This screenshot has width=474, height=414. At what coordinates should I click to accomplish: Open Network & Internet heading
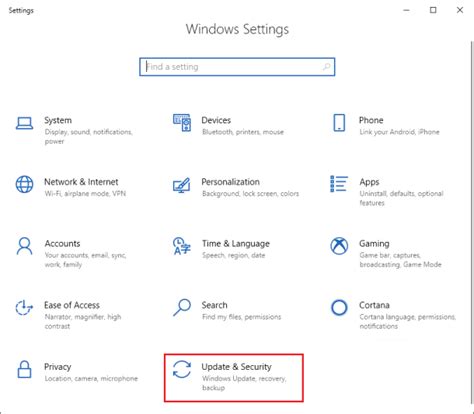pos(81,182)
